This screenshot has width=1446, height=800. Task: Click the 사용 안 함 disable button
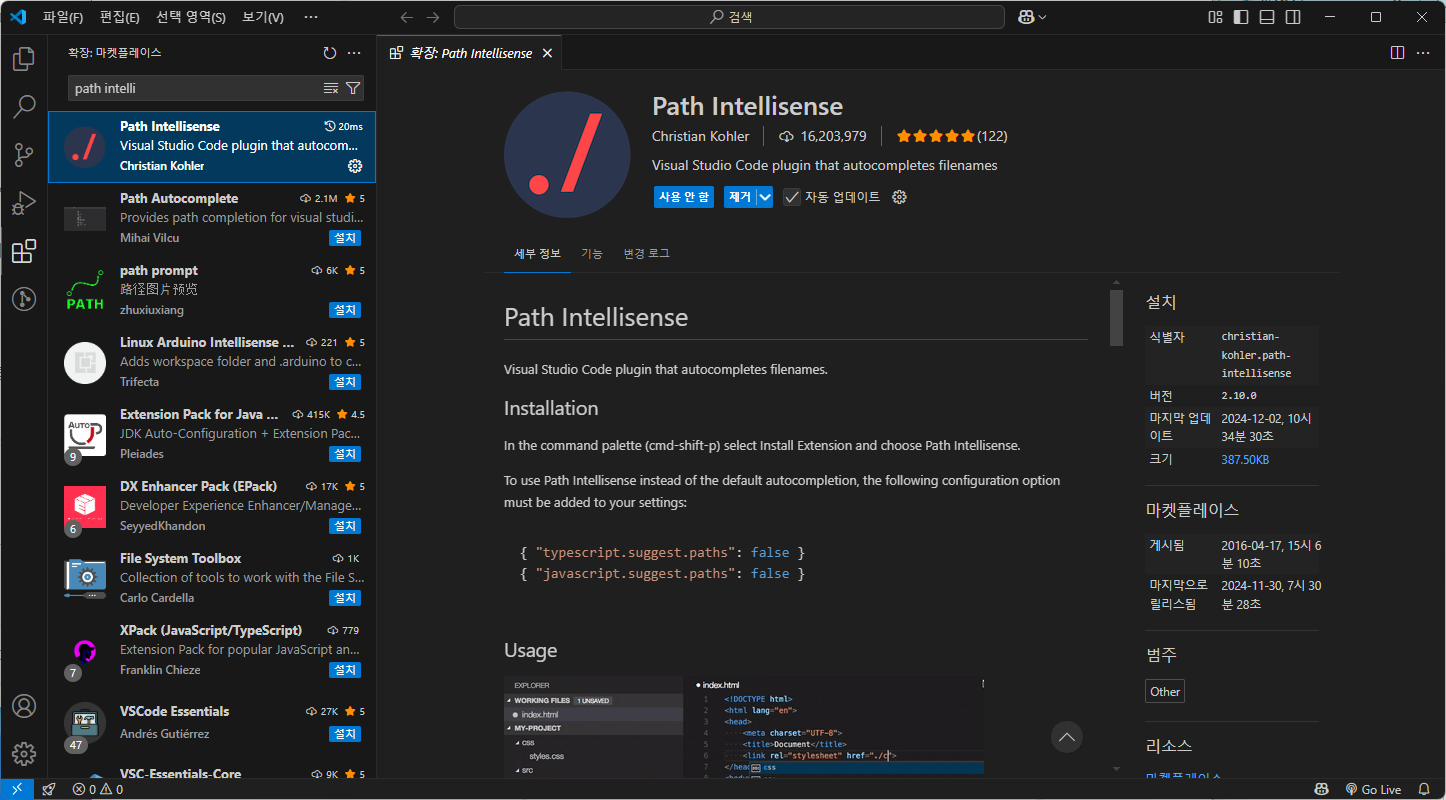coord(684,197)
